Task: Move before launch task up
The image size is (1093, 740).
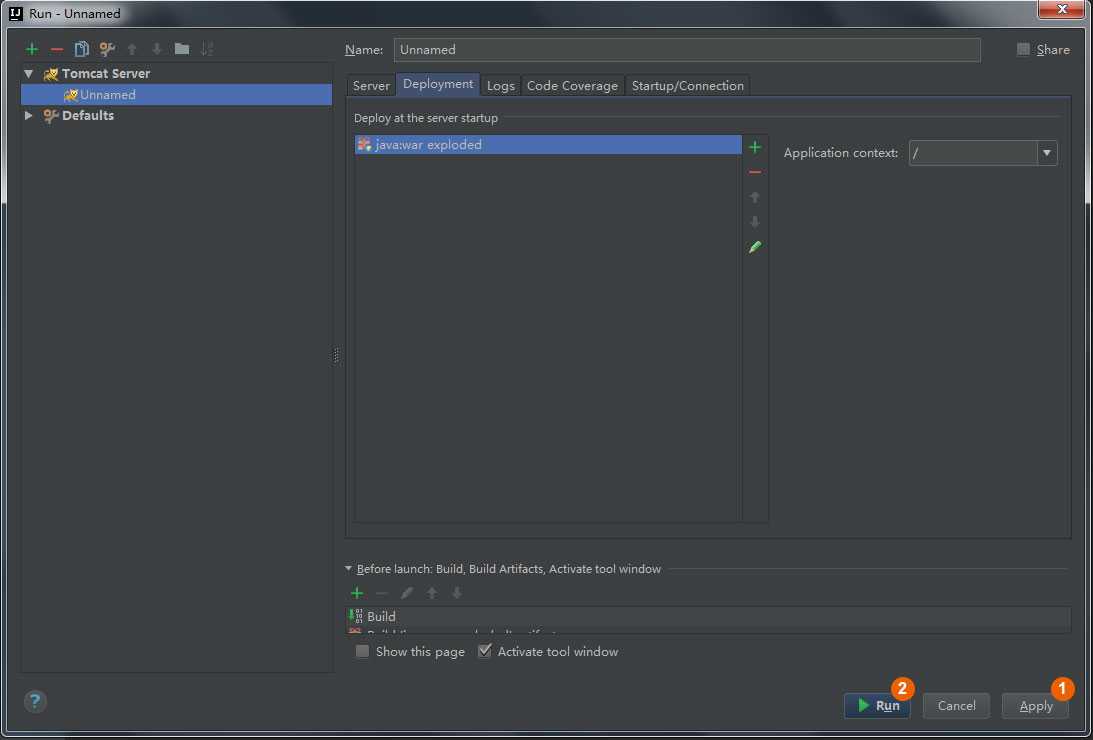Action: pos(432,593)
